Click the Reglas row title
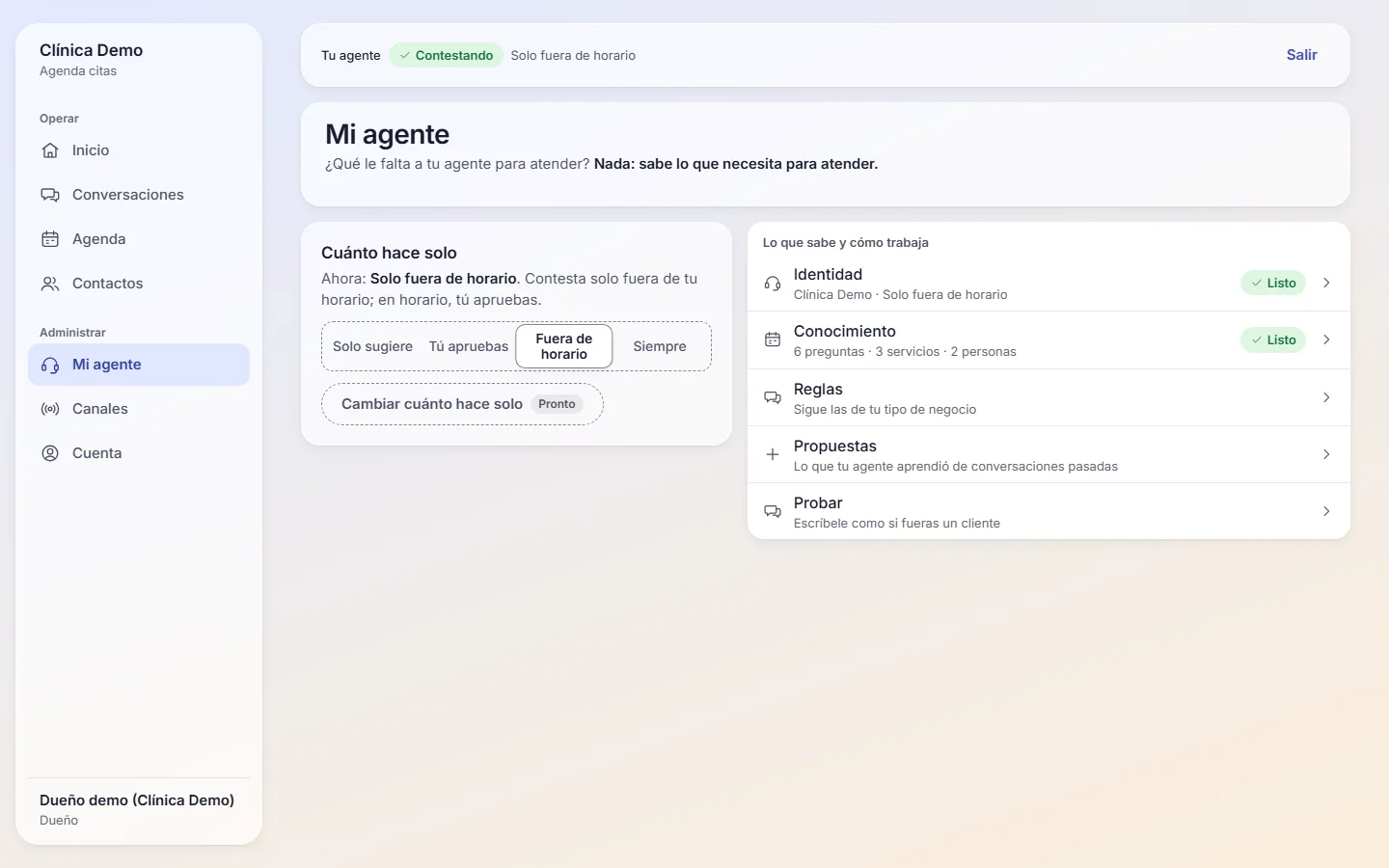 pos(818,390)
